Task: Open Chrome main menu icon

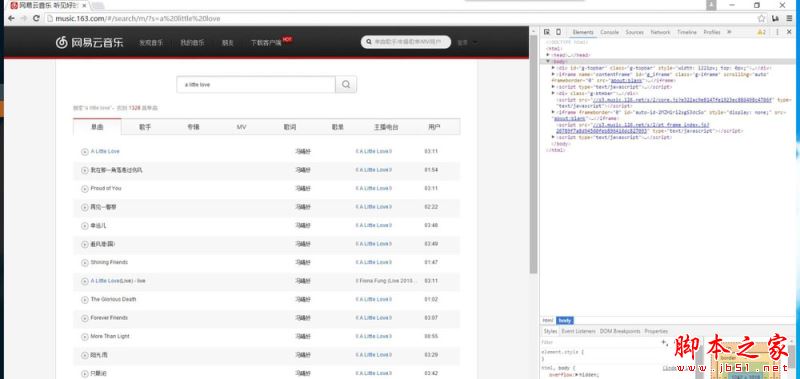Action: tap(789, 18)
